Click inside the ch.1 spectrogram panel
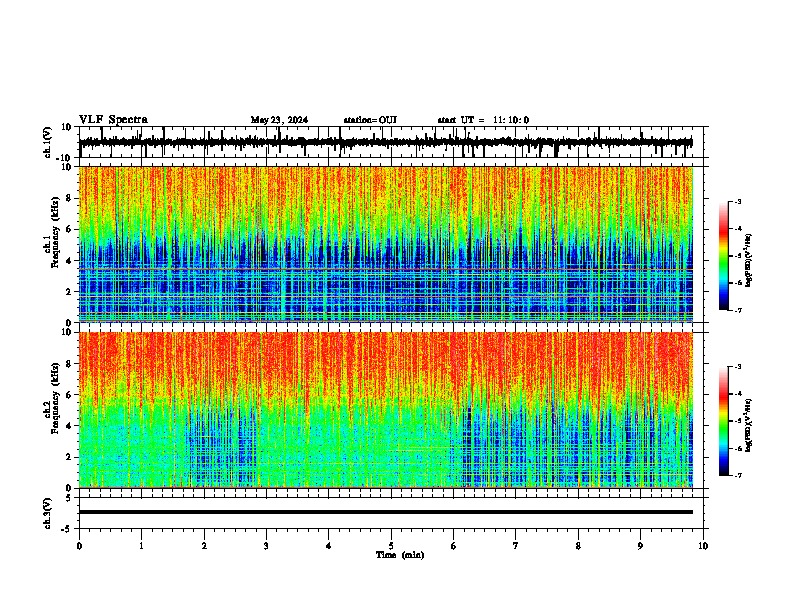This screenshot has width=792, height=612. [386, 244]
